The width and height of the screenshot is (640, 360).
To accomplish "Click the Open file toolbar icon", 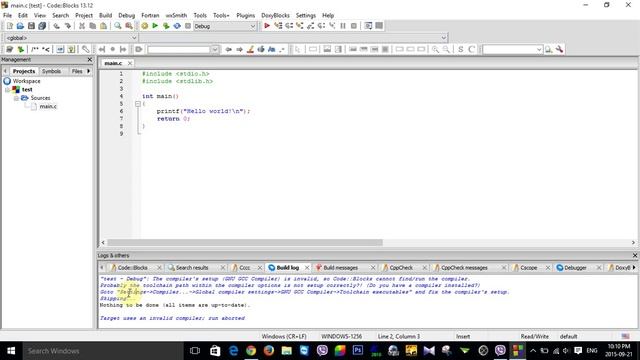I will (x=20, y=26).
